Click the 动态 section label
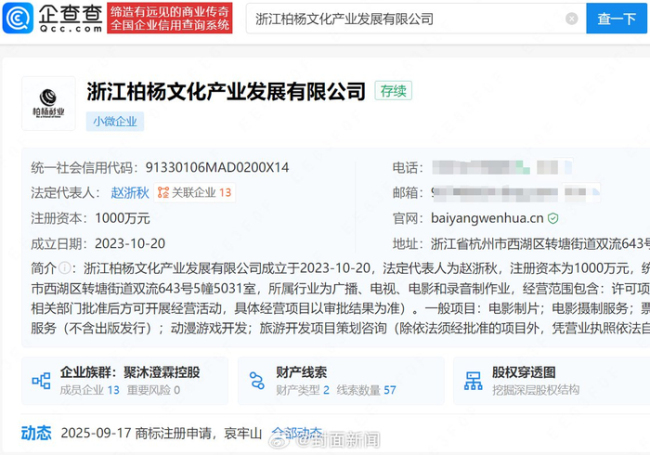 36,433
